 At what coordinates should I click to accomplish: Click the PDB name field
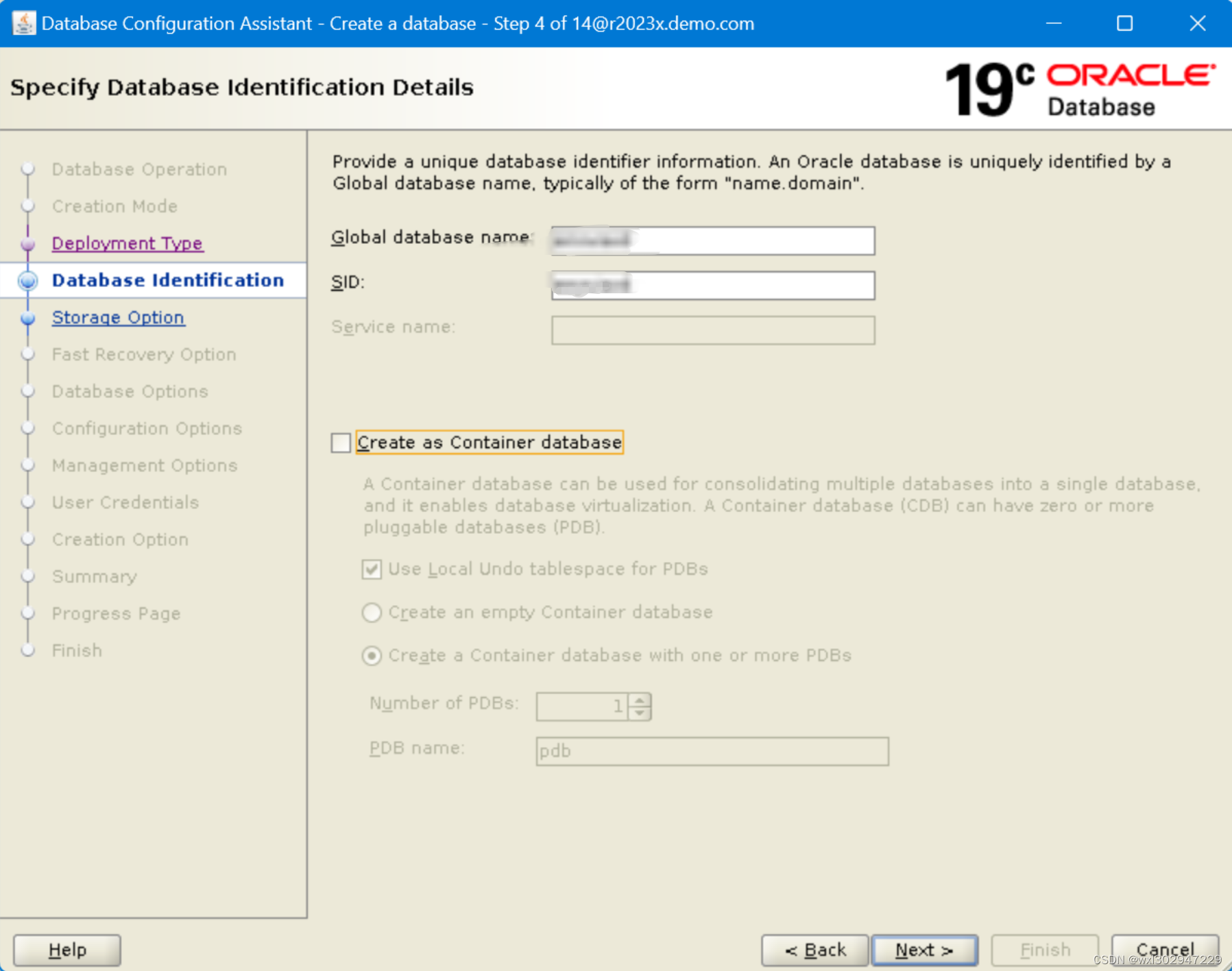[x=712, y=751]
